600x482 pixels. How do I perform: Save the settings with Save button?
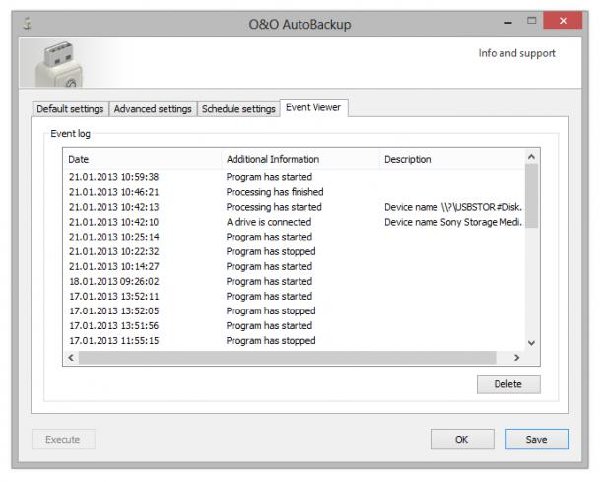pyautogui.click(x=536, y=439)
